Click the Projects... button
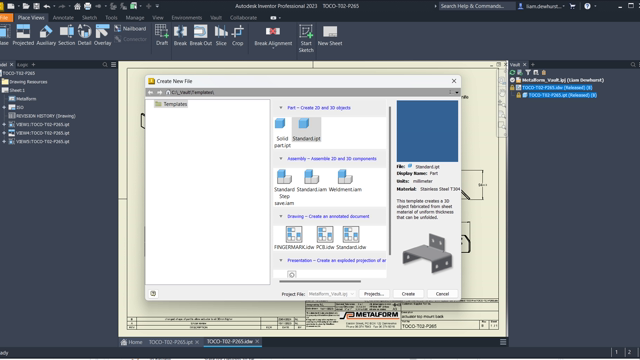 point(374,294)
